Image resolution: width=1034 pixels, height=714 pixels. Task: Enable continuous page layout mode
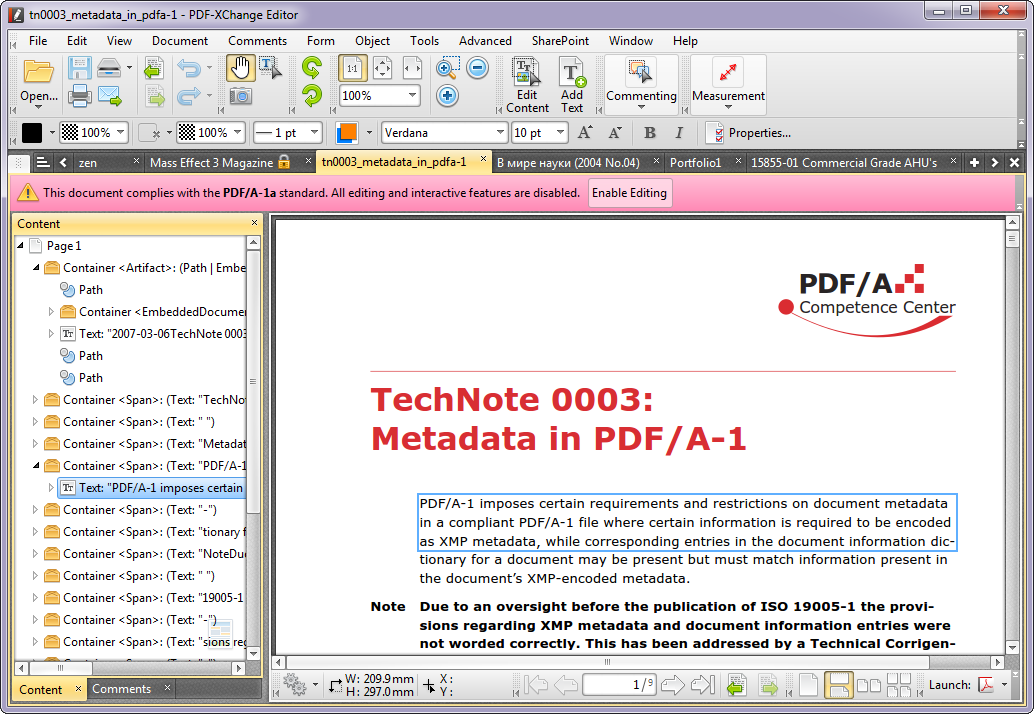[838, 685]
